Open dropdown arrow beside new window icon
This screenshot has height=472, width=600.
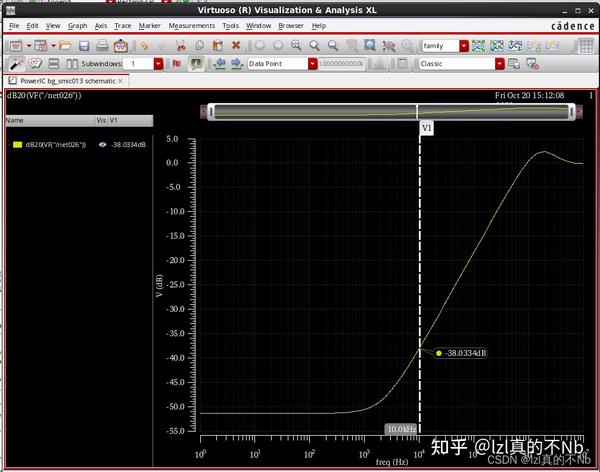click(29, 46)
